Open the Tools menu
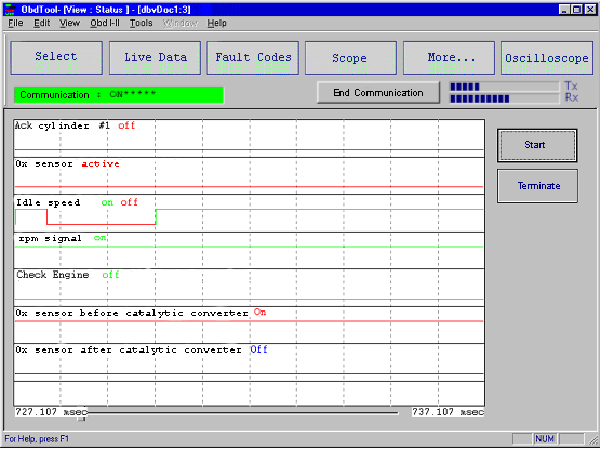Image resolution: width=600 pixels, height=449 pixels. tap(141, 23)
